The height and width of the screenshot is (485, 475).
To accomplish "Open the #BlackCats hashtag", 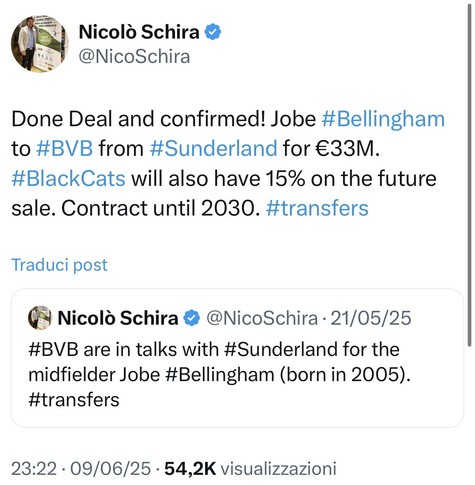I will point(68,178).
